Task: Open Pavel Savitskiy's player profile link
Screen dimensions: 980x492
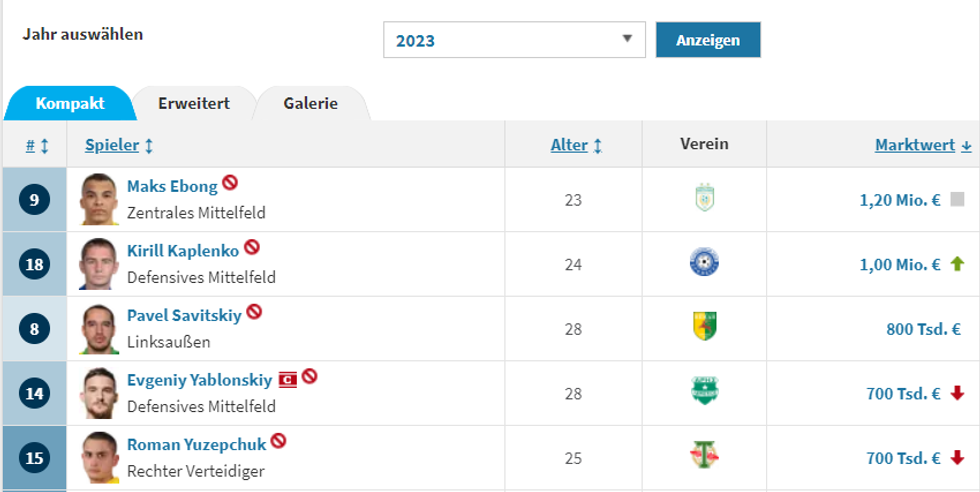Action: 184,315
